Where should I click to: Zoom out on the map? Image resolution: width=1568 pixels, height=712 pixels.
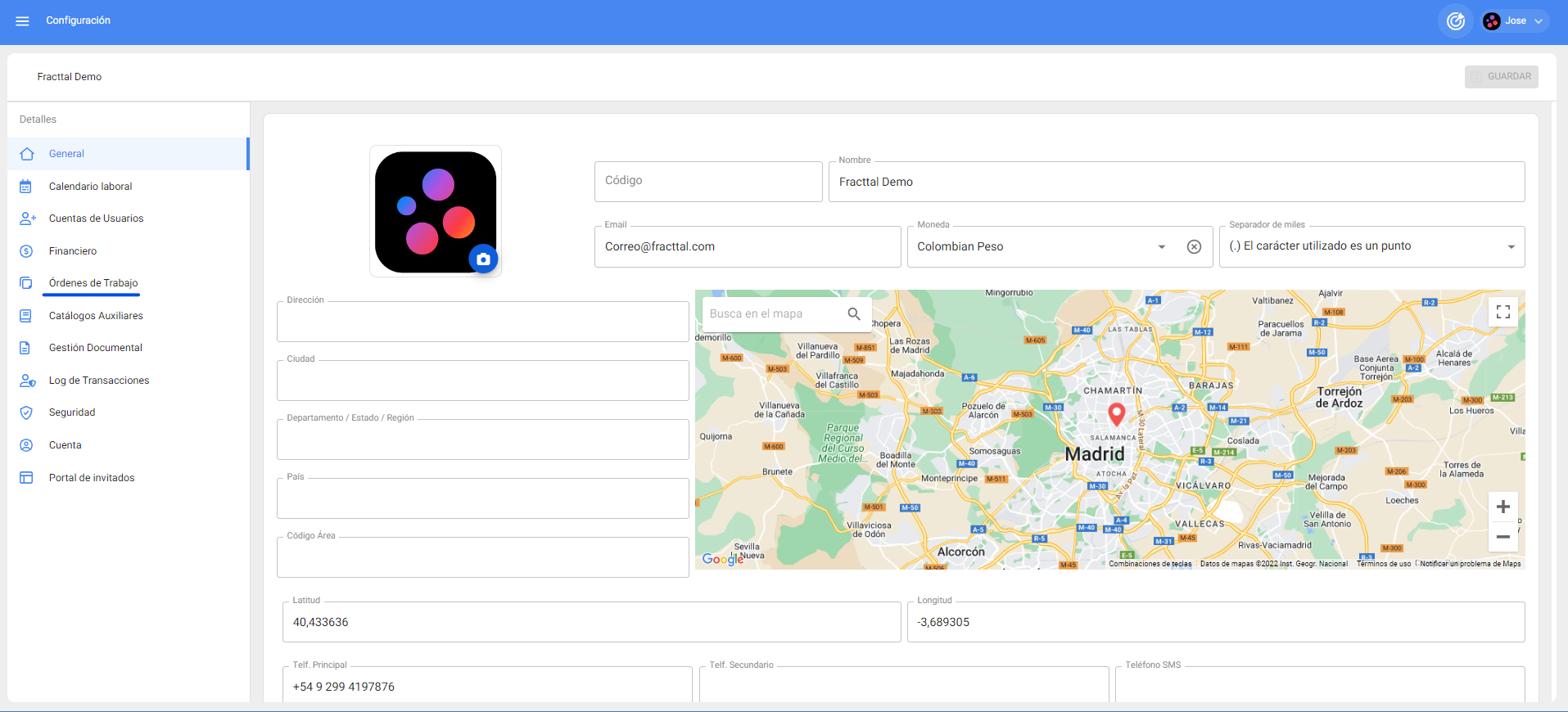pyautogui.click(x=1502, y=537)
